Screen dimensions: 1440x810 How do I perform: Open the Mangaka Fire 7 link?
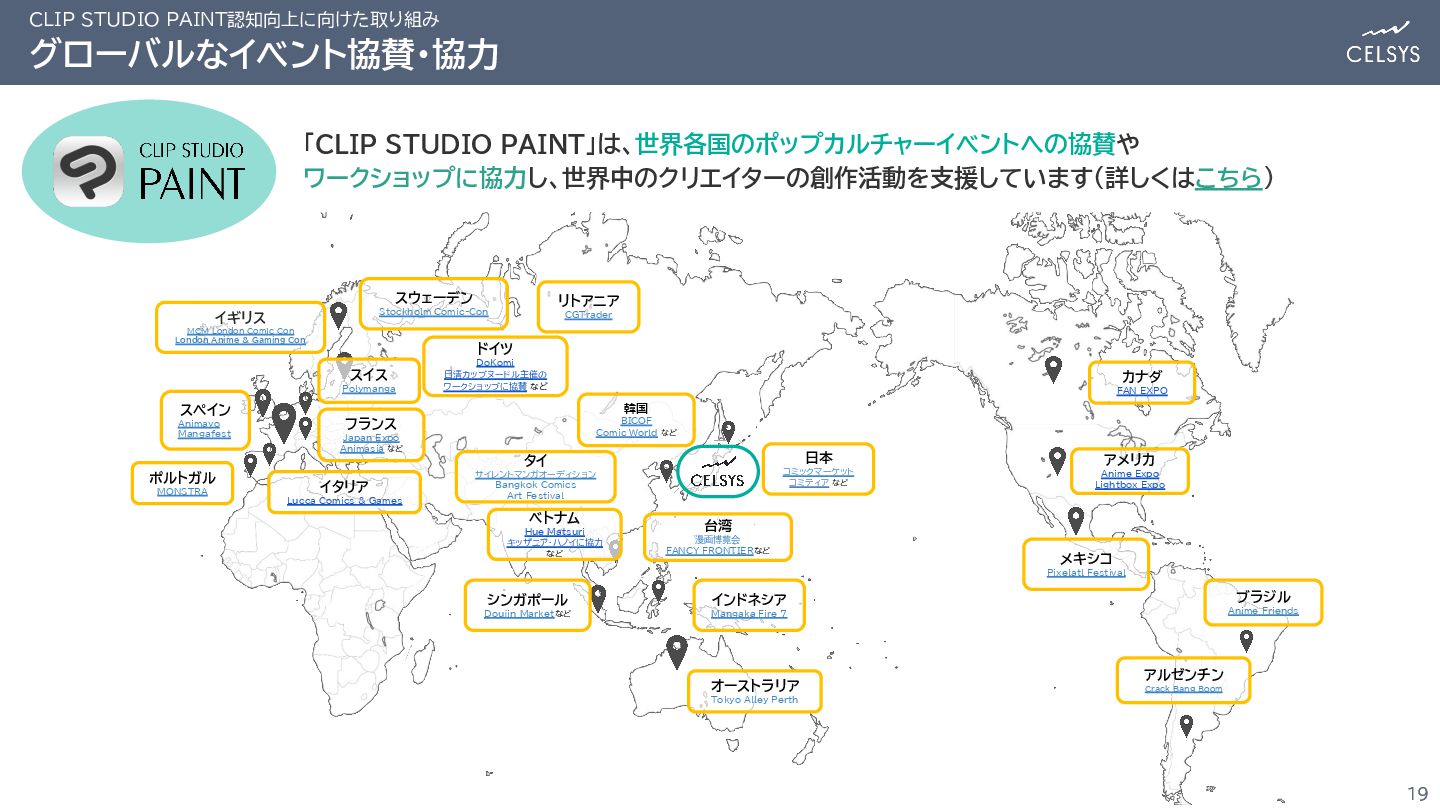(x=749, y=614)
